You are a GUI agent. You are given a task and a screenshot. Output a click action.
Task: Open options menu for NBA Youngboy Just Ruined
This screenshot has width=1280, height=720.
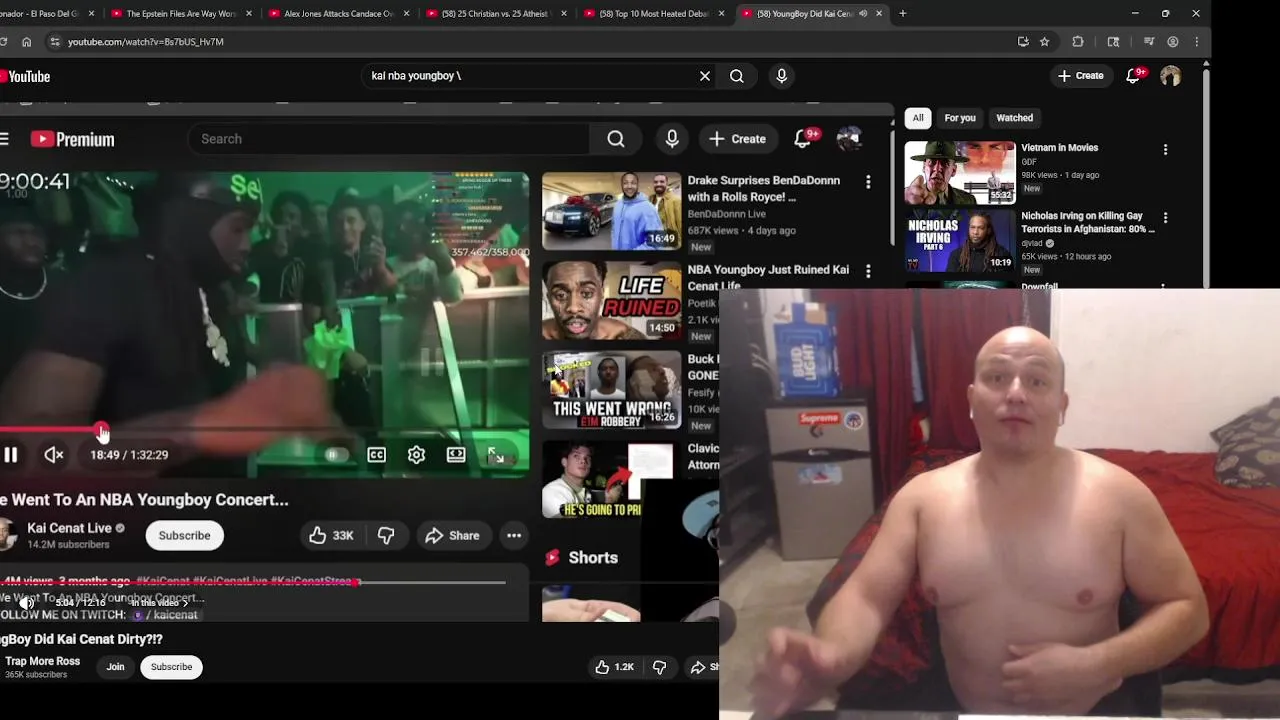(x=868, y=271)
